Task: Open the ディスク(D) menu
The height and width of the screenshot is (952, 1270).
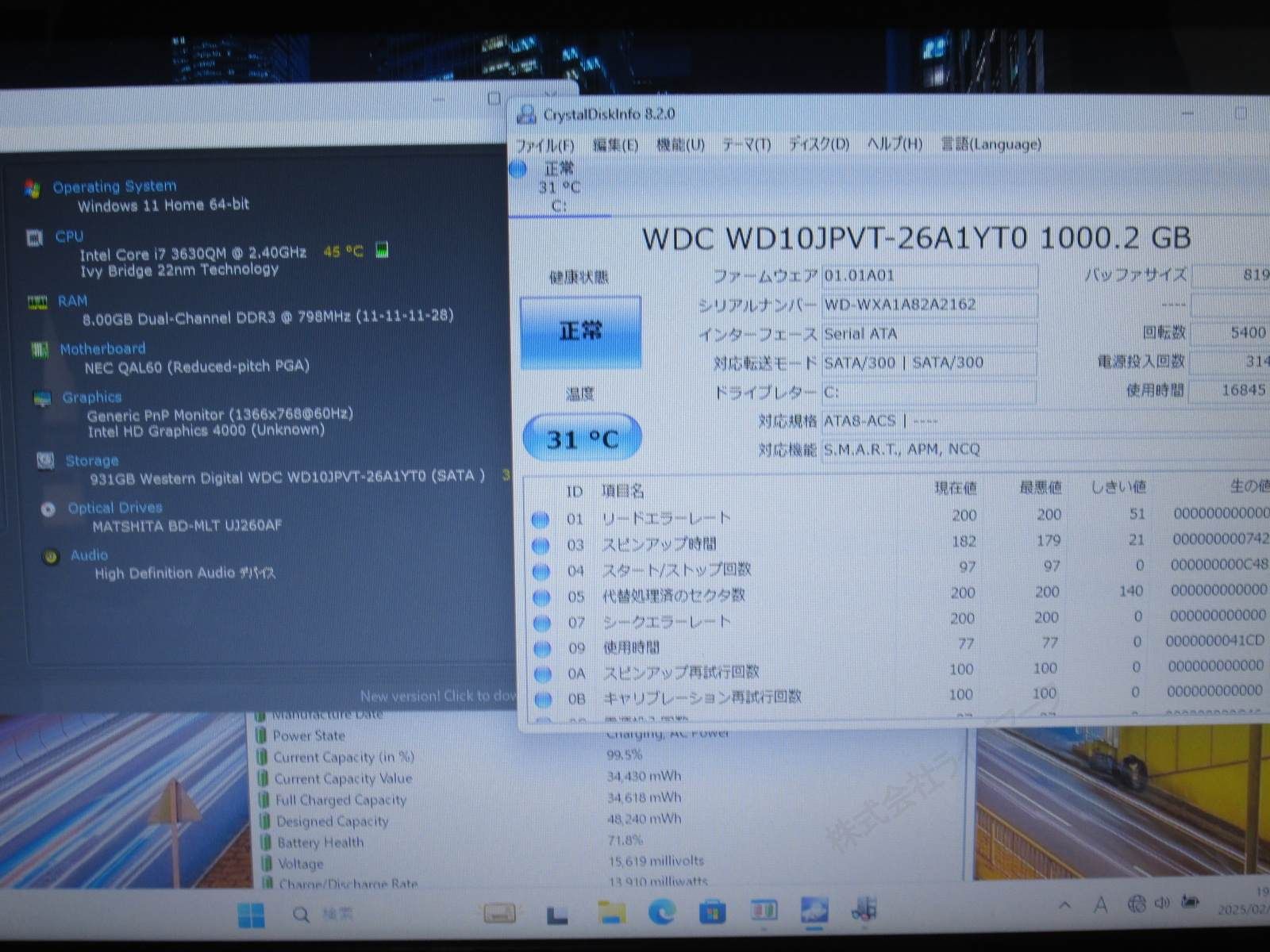Action: click(818, 144)
